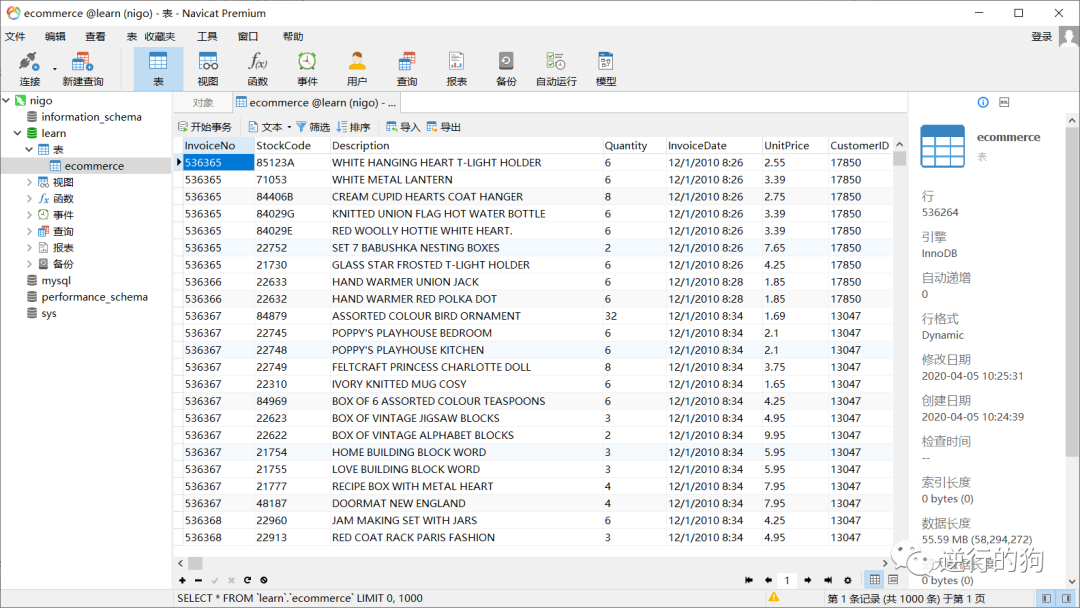Viewport: 1080px width, 608px height.
Task: Click the add record plus icon
Action: pyautogui.click(x=183, y=580)
